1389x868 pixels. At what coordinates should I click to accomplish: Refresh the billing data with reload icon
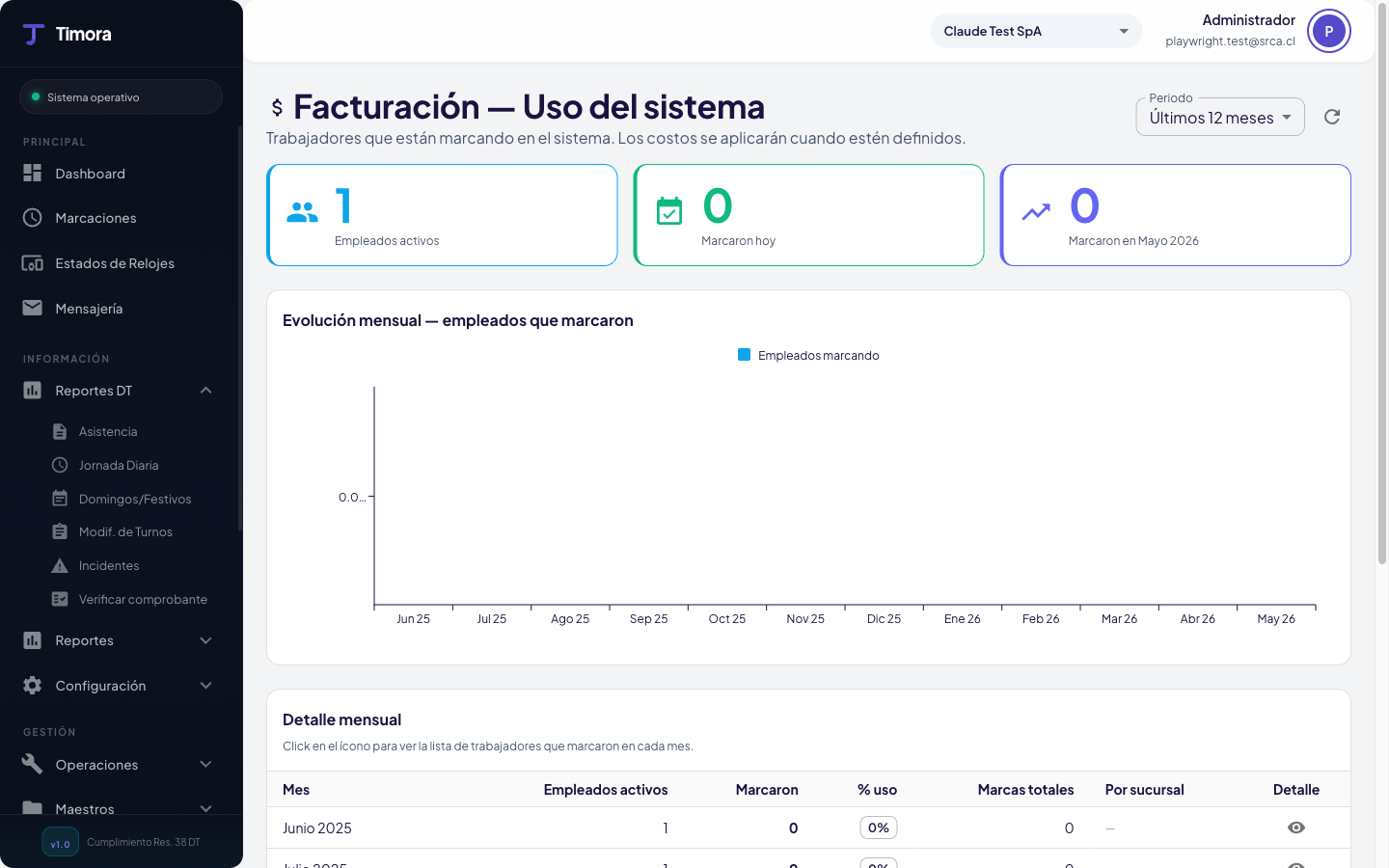(1332, 117)
